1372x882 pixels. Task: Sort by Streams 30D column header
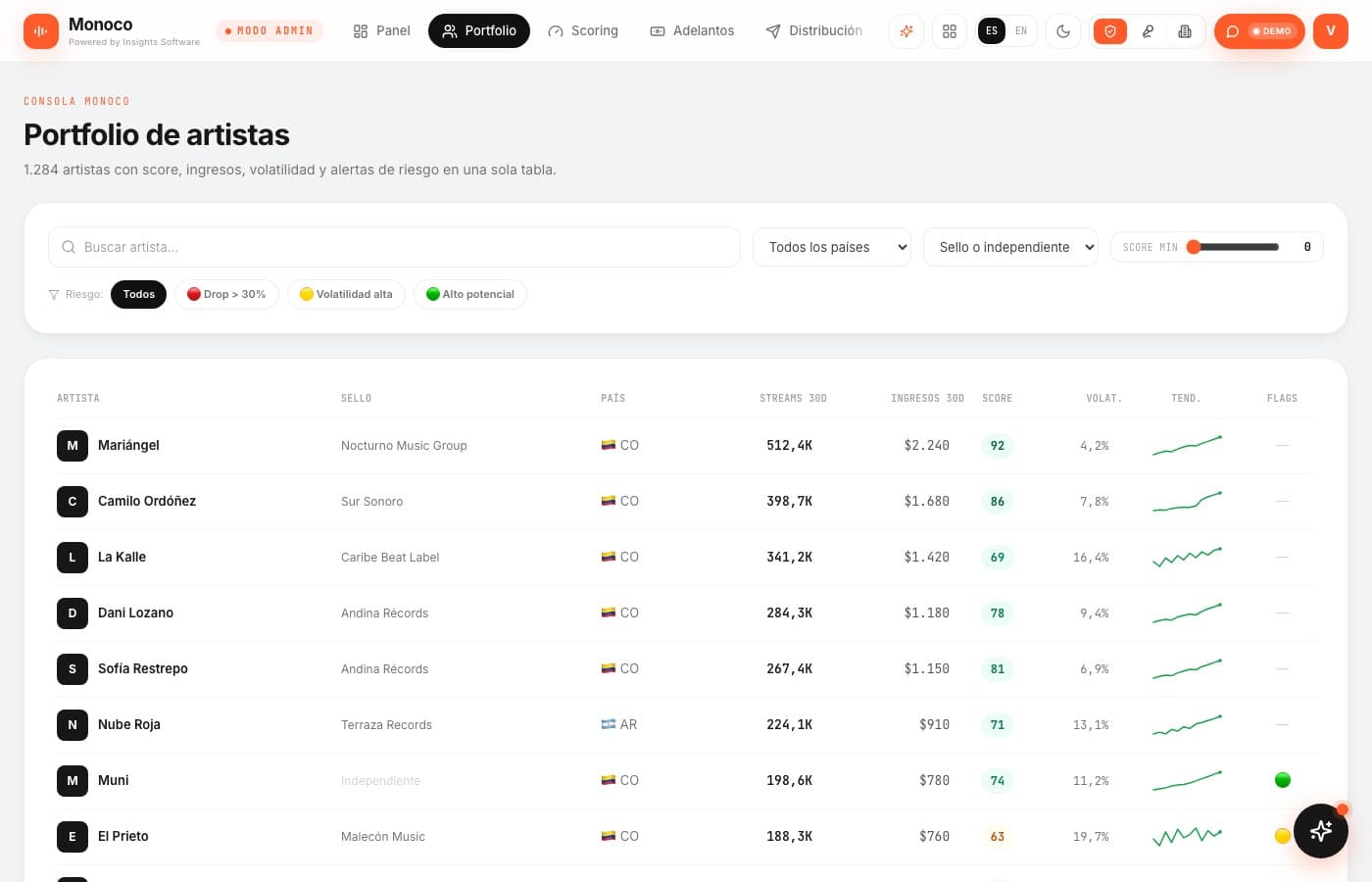point(793,398)
